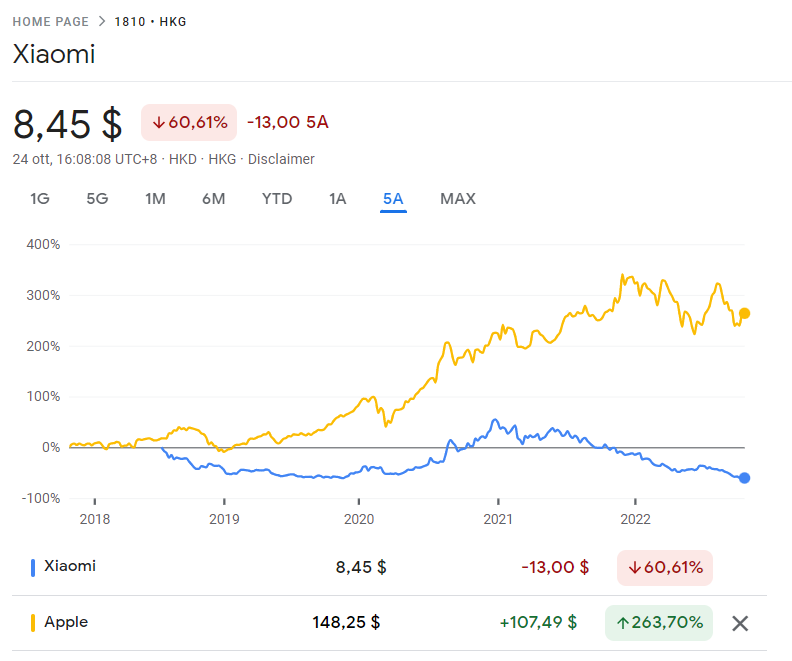Click the 0% y-axis label
The height and width of the screenshot is (661, 792).
(51, 447)
